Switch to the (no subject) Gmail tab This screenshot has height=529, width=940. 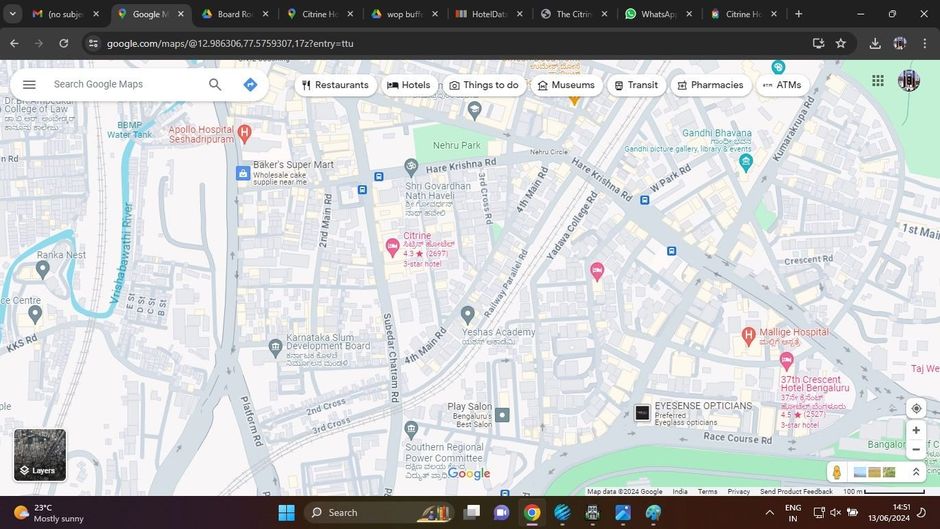(66, 14)
